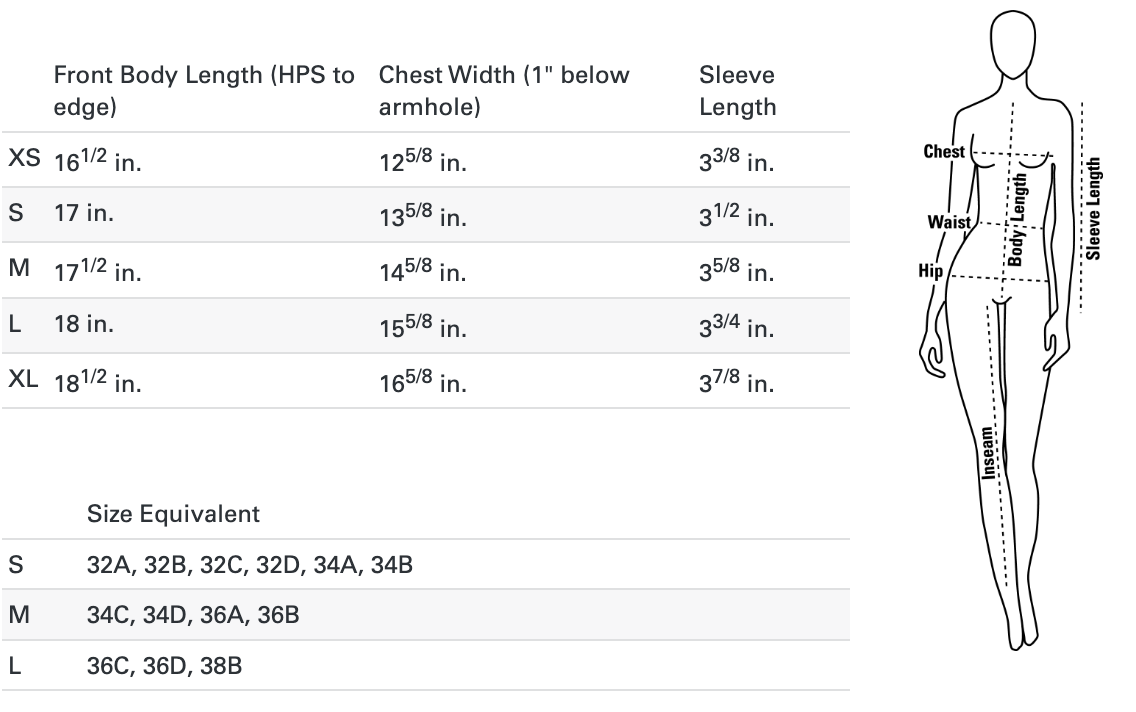
Task: Click the vertical Sleeve Length diagram label
Action: click(1093, 209)
